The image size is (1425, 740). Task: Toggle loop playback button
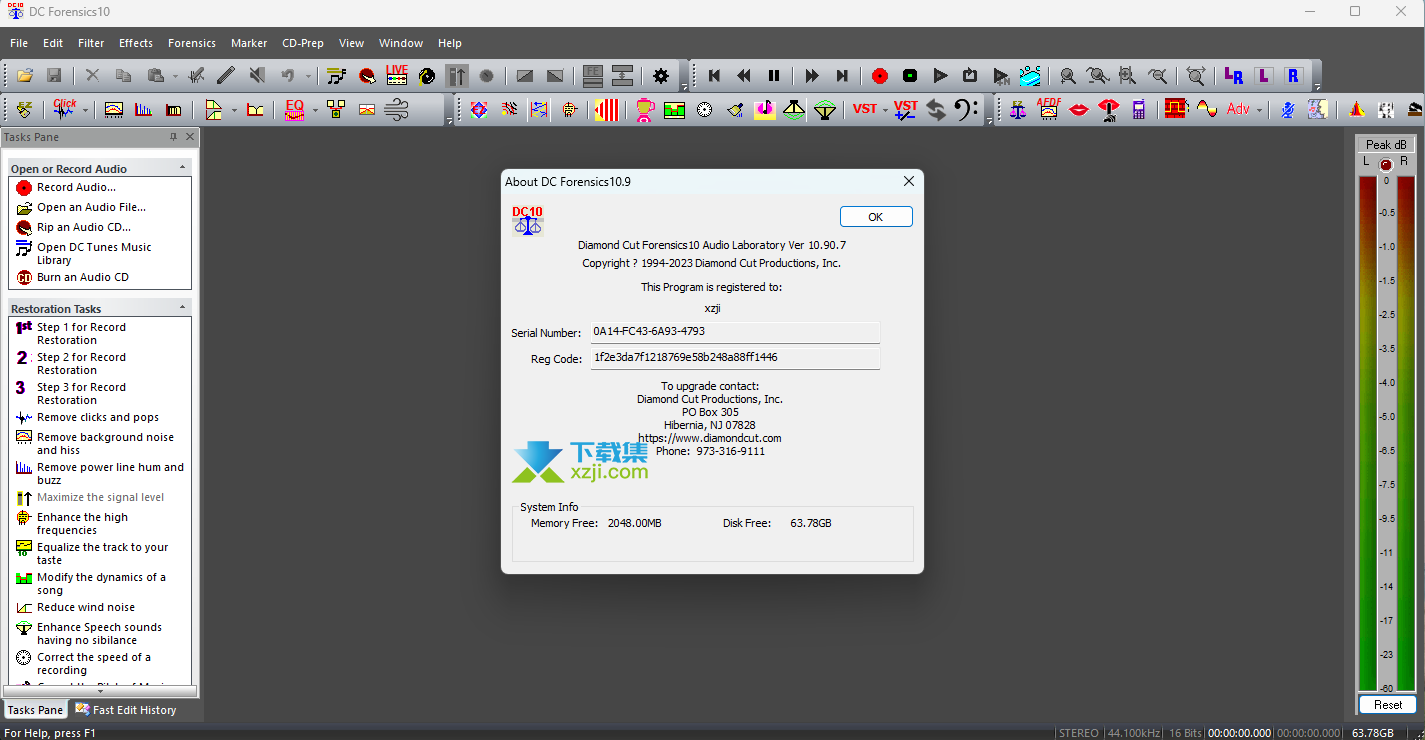point(970,76)
